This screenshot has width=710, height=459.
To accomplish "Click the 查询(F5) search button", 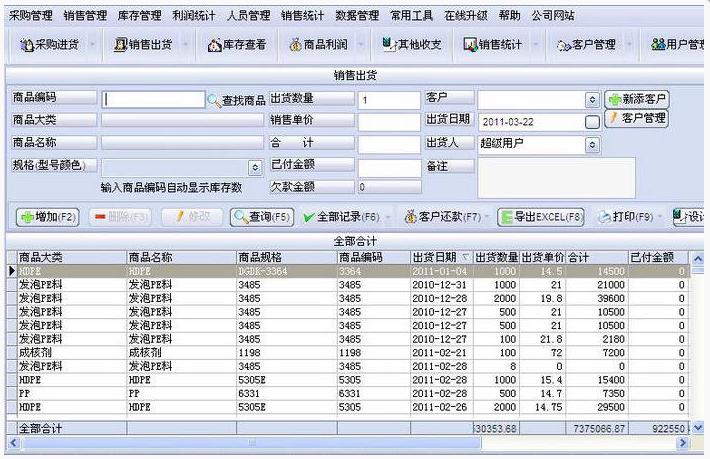I will (x=262, y=217).
